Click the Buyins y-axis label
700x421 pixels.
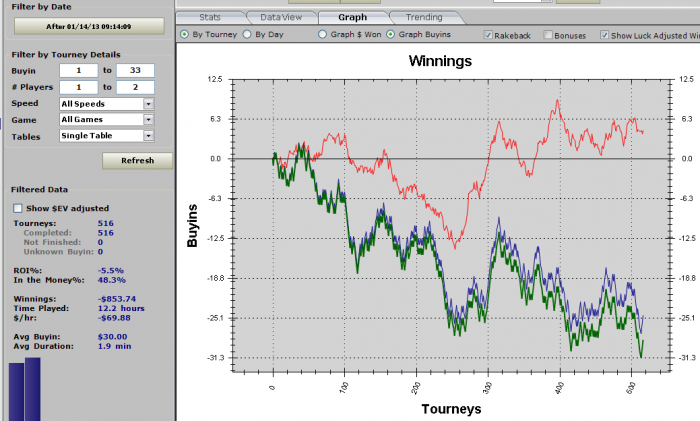coord(192,225)
